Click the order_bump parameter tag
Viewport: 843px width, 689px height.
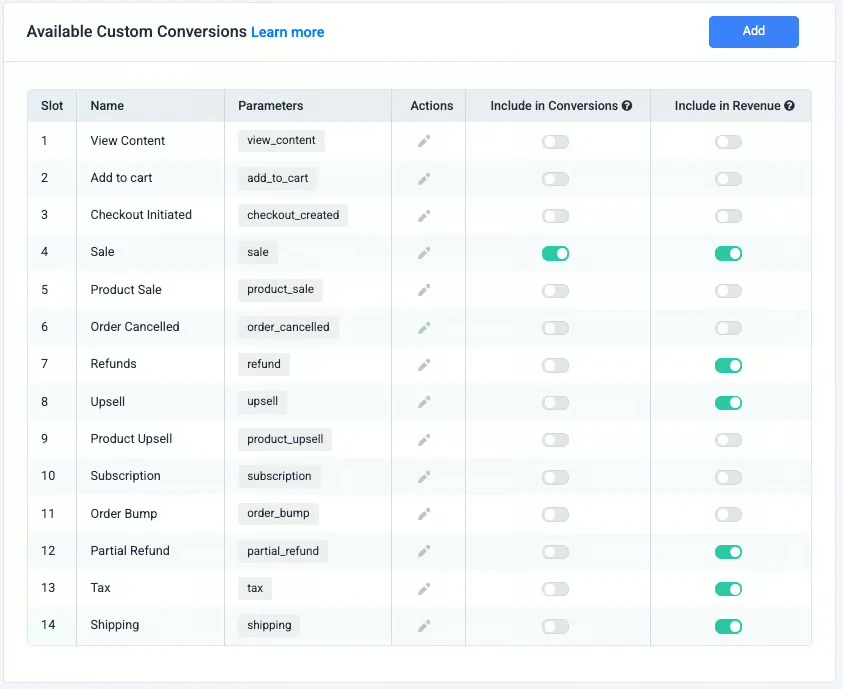coord(278,513)
